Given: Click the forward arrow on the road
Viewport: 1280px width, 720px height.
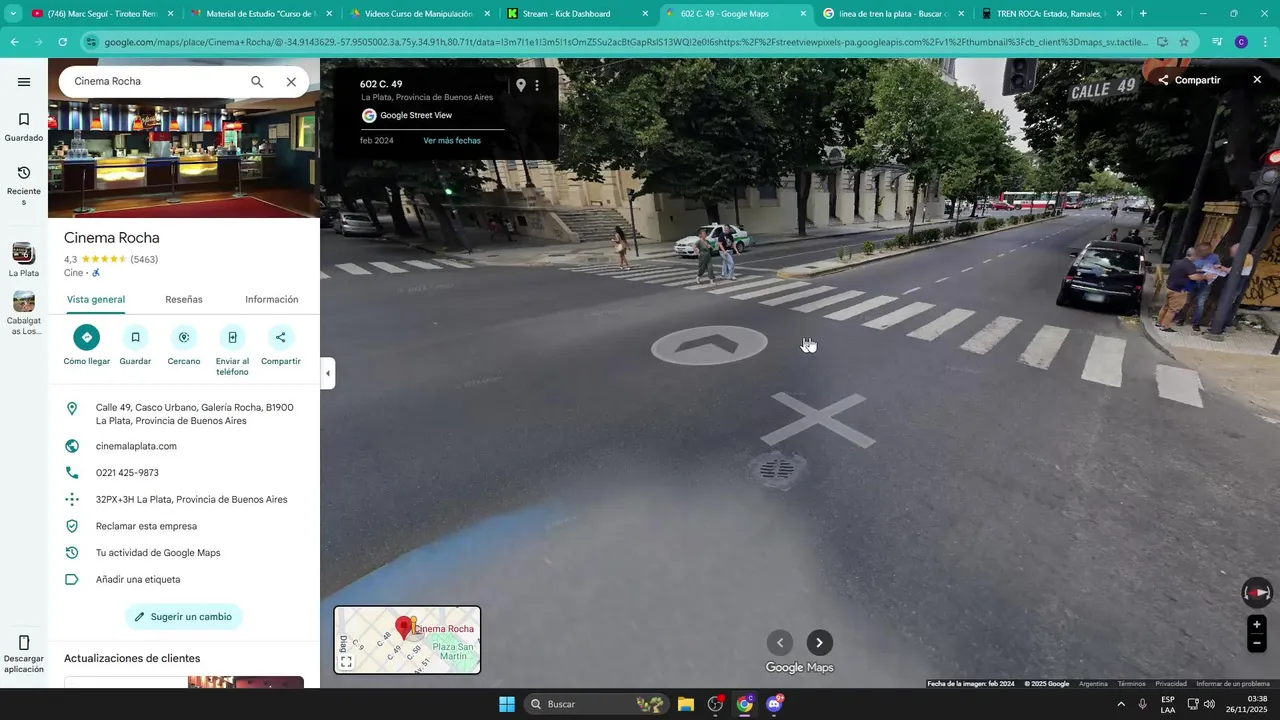Looking at the screenshot, I should tap(709, 346).
